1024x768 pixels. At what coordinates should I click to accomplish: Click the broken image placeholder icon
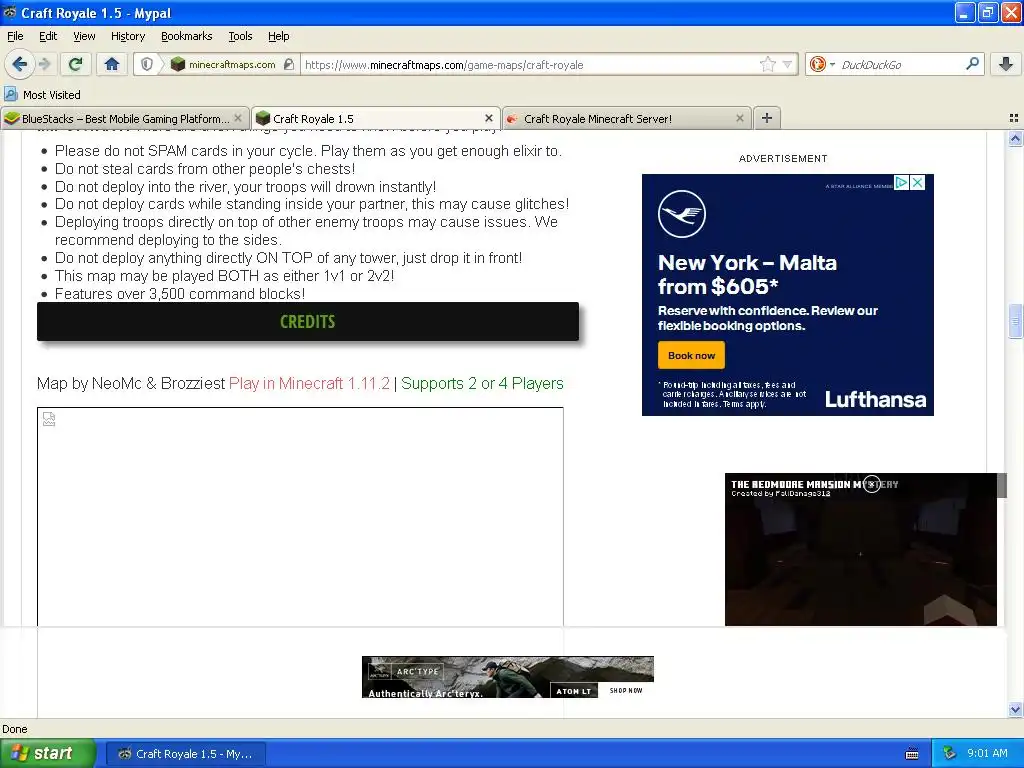pyautogui.click(x=49, y=419)
